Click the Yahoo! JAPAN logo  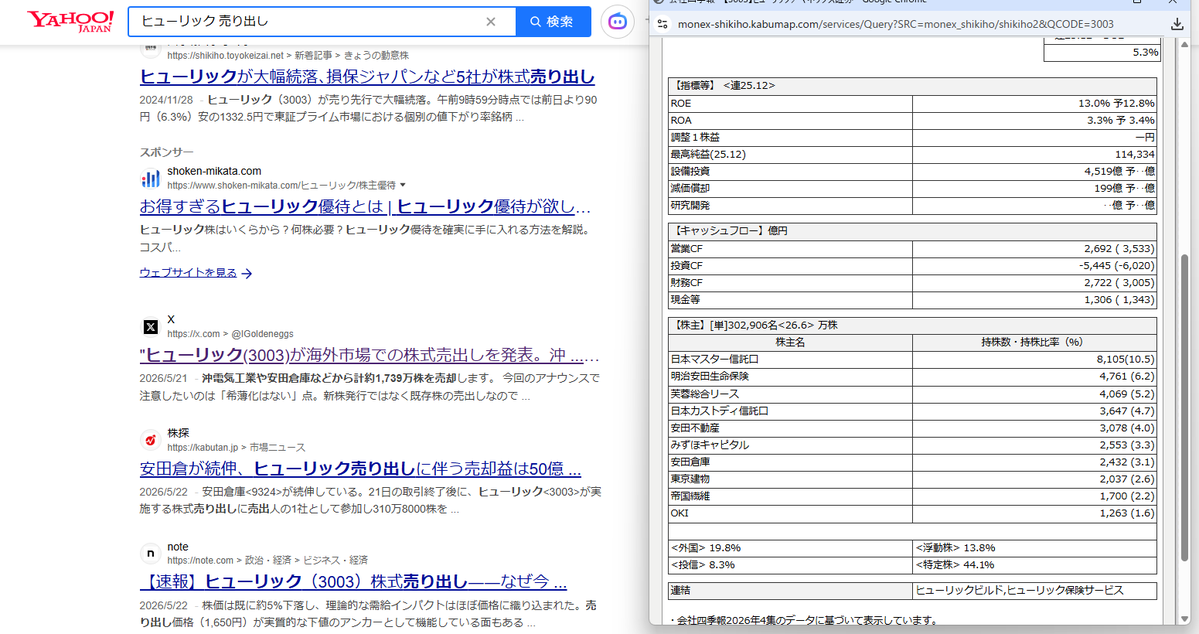70,21
